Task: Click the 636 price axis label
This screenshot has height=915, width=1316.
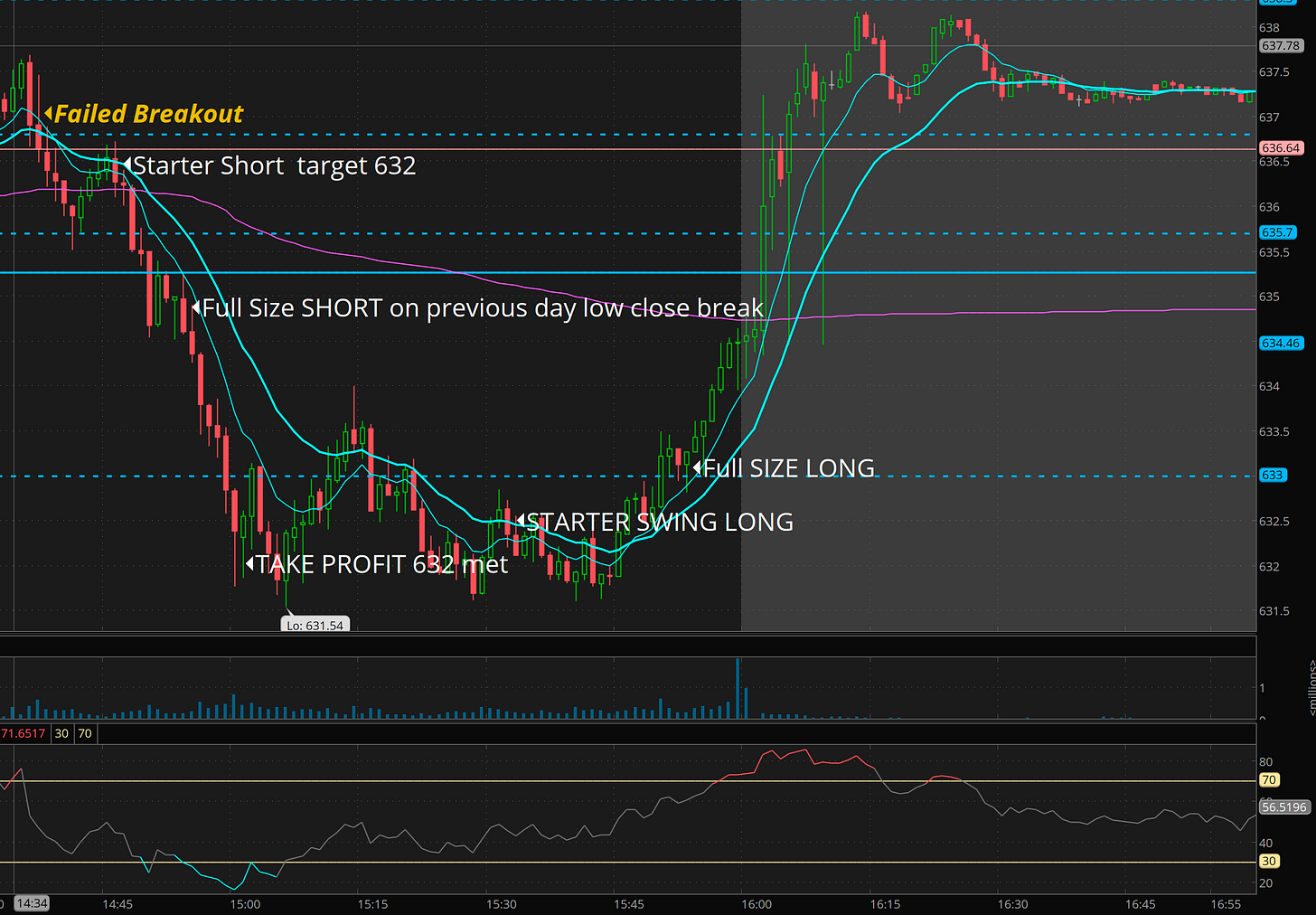Action: (x=1269, y=207)
